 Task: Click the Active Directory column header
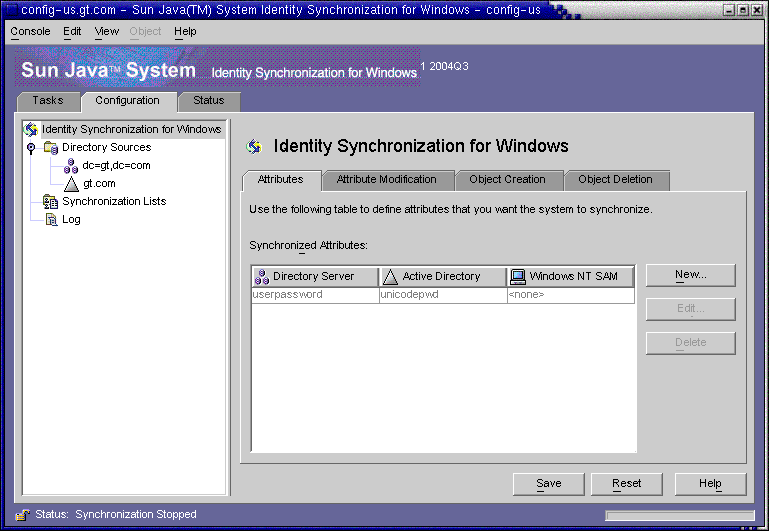pyautogui.click(x=443, y=277)
